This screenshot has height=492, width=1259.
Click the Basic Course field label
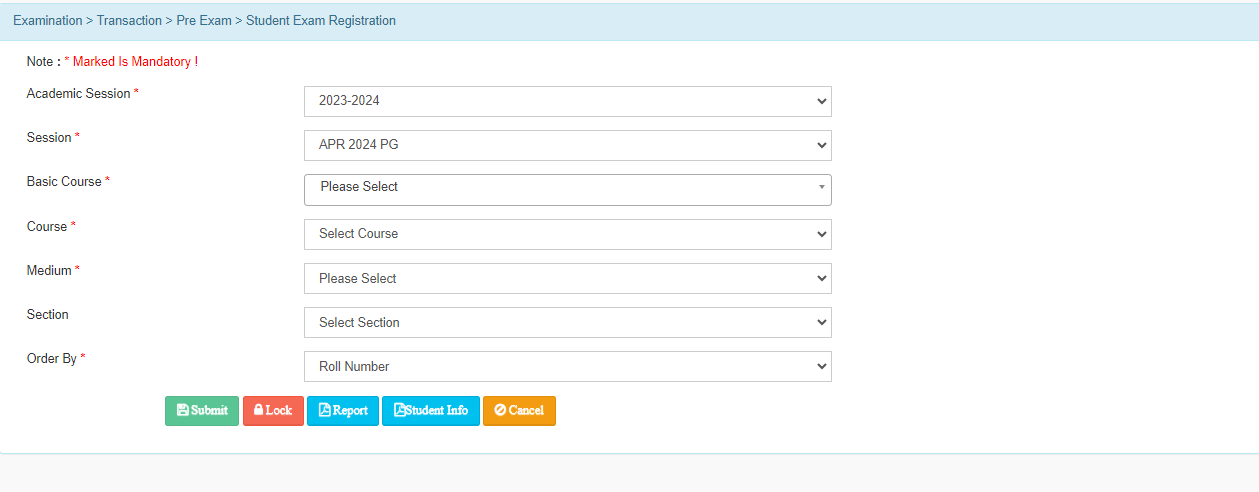(64, 182)
